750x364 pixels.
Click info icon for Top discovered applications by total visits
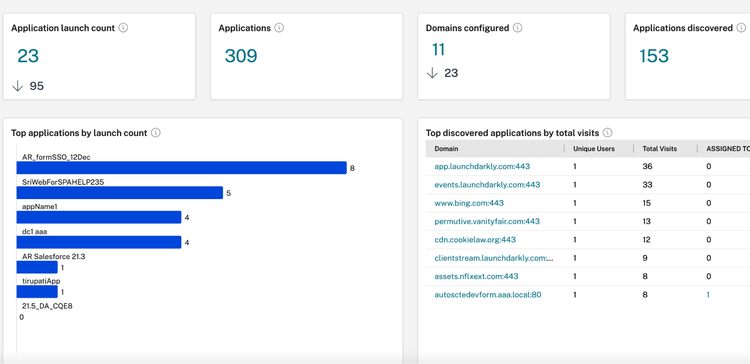tap(607, 133)
